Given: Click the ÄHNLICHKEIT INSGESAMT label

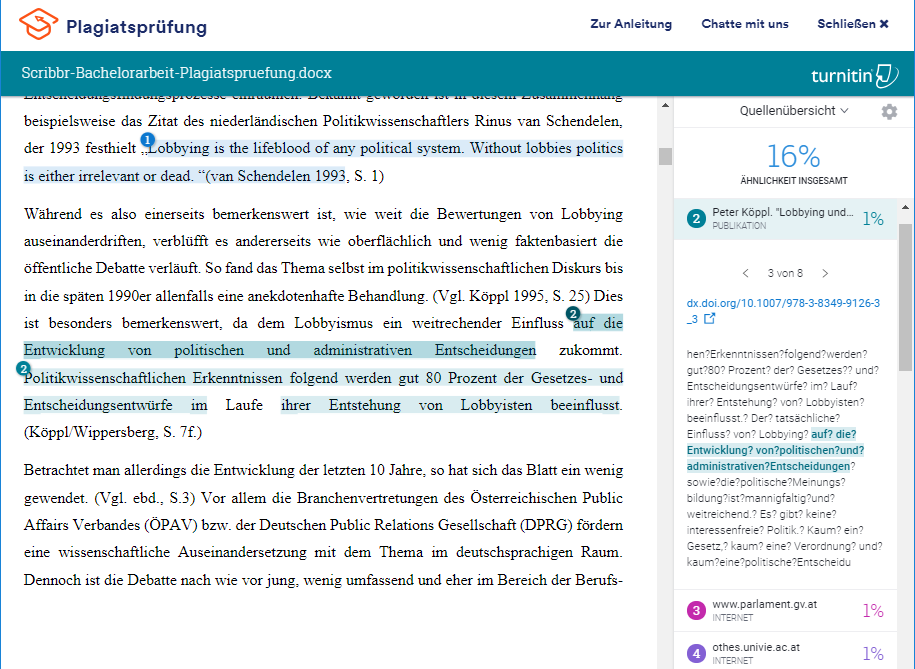Looking at the screenshot, I should [794, 181].
